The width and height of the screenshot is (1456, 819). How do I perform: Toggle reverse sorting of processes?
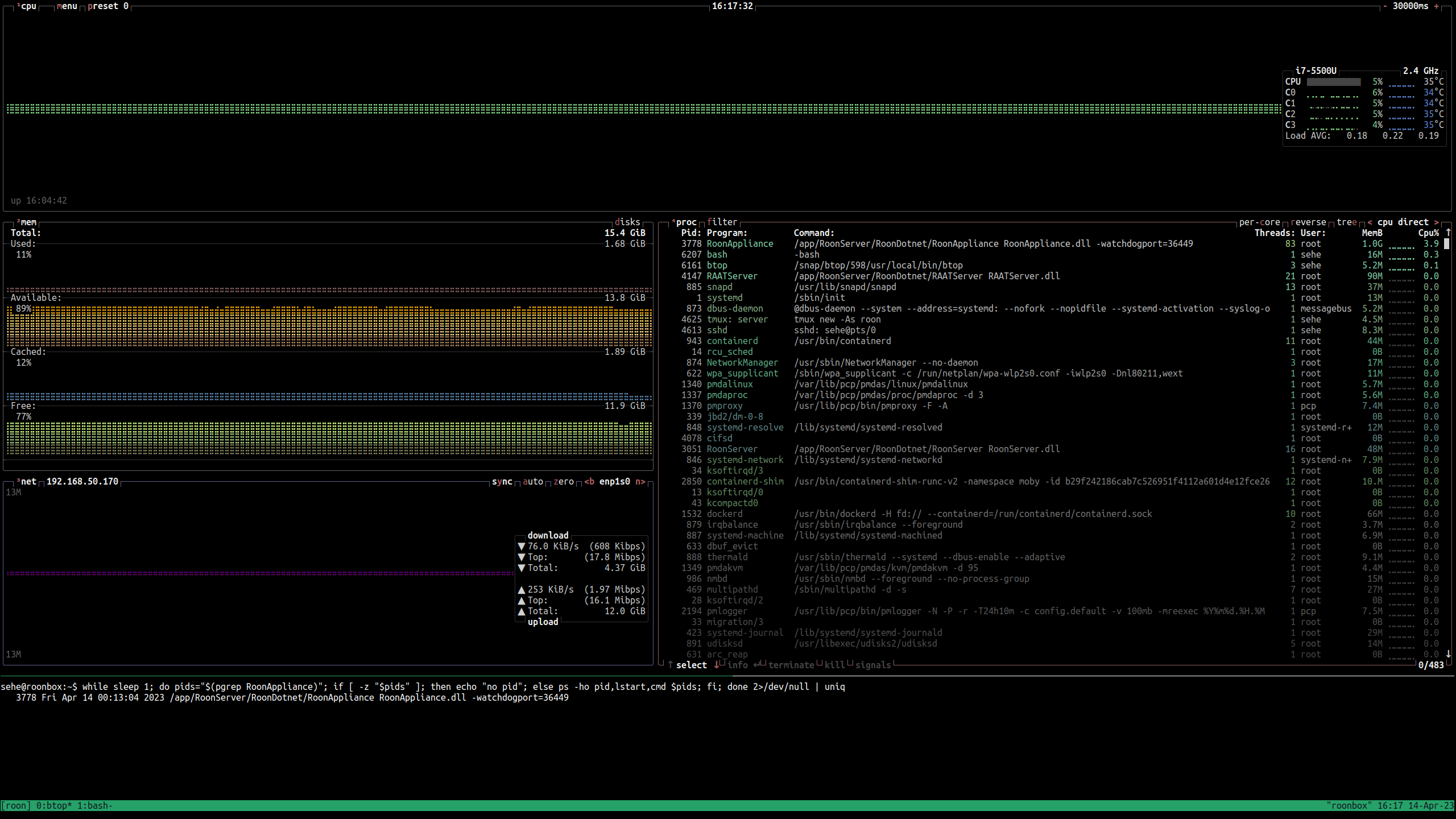[x=1308, y=222]
